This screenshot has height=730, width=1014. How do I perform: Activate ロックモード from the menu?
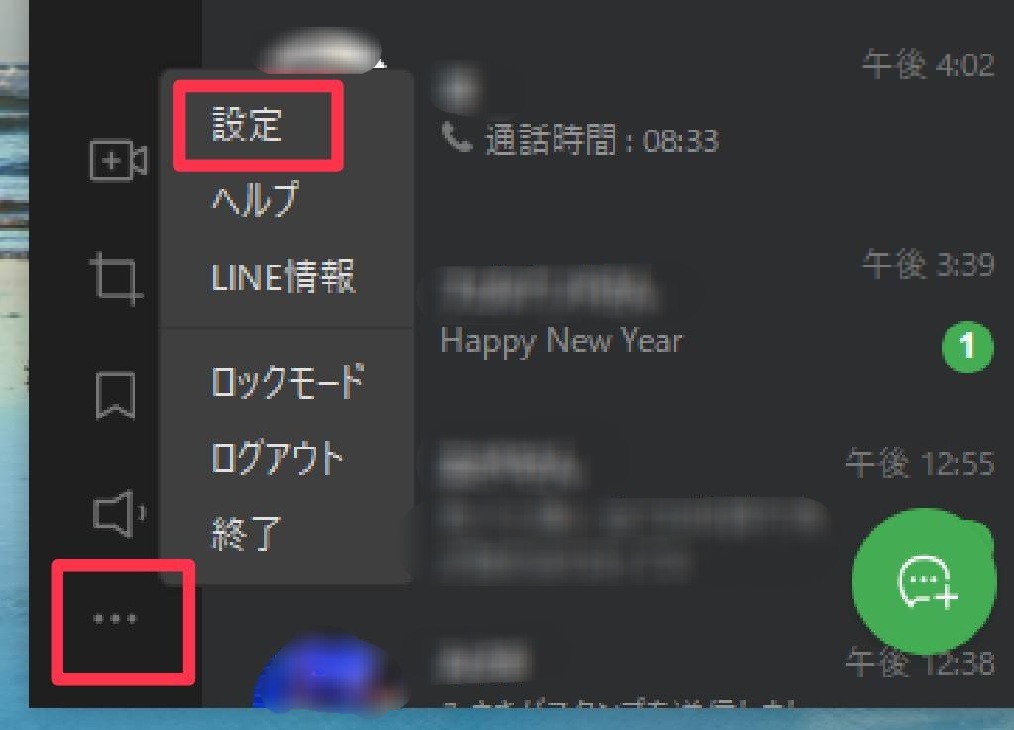click(288, 381)
